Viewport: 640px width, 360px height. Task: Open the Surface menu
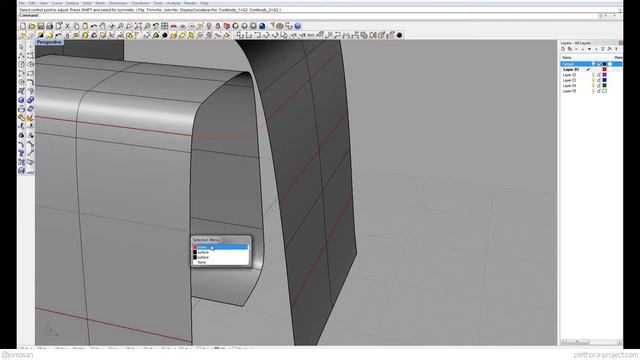point(72,3)
